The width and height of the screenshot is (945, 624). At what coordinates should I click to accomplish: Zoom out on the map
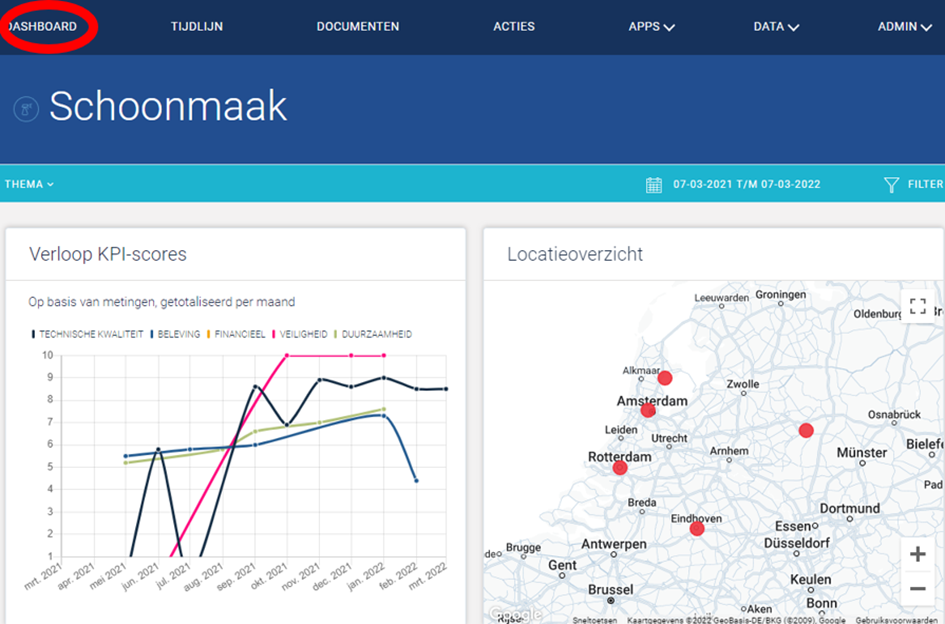[x=917, y=588]
